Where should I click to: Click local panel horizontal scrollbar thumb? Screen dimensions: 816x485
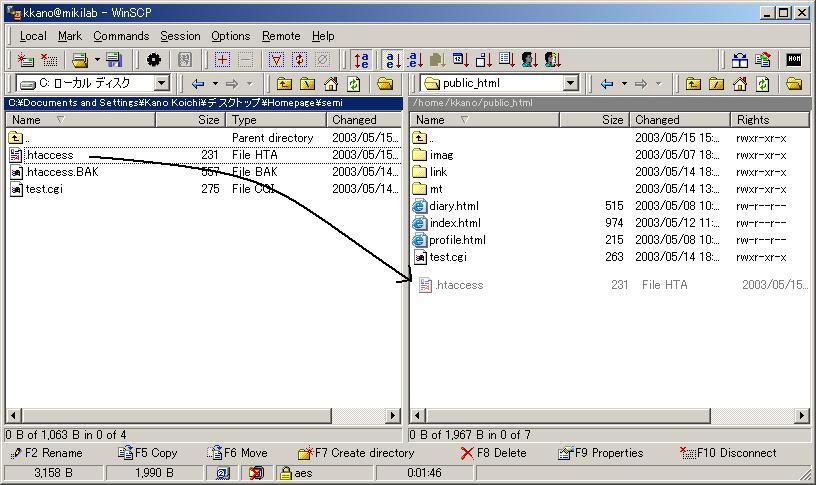coord(177,416)
